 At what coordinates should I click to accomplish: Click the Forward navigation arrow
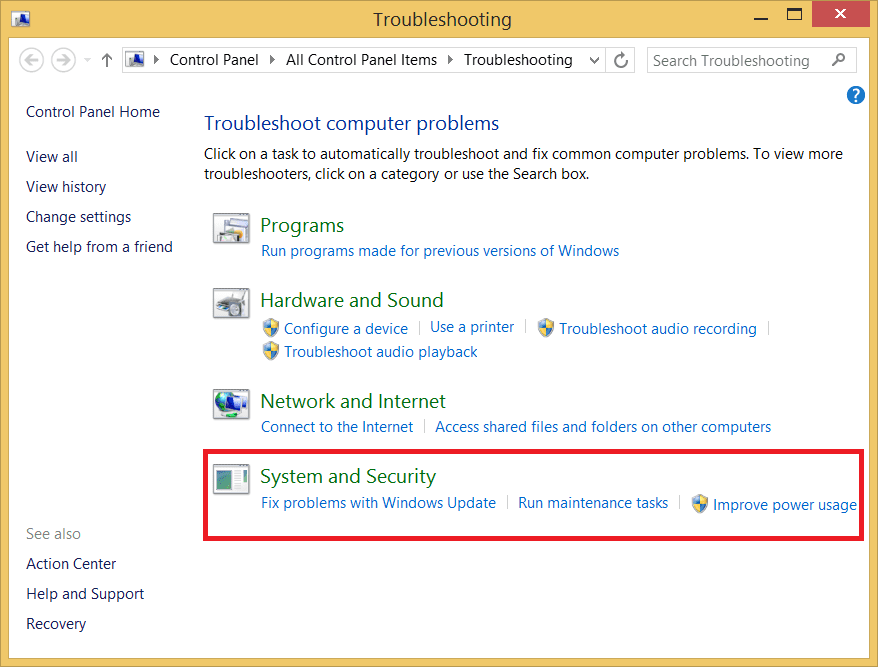tap(63, 60)
